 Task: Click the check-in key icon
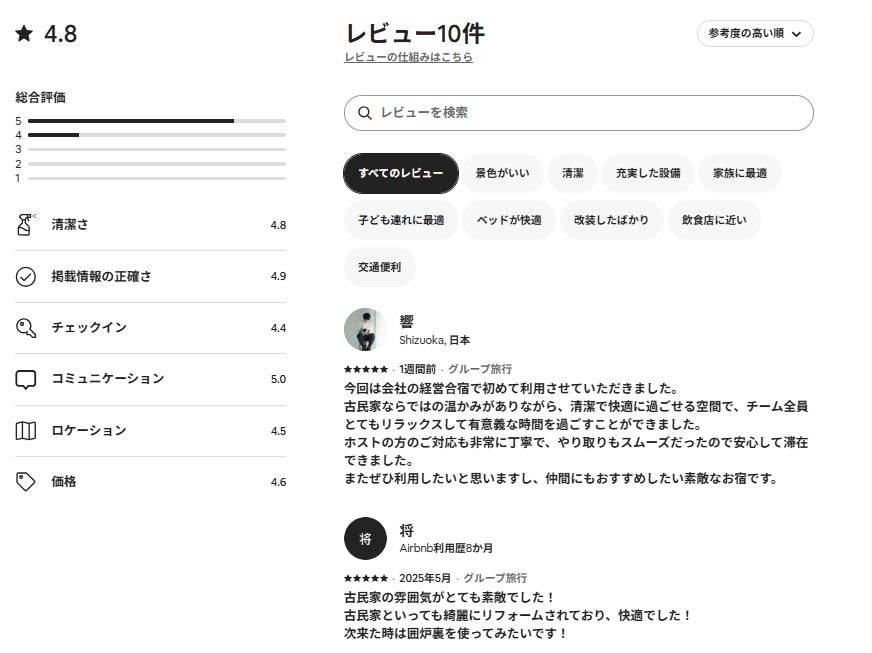[26, 328]
